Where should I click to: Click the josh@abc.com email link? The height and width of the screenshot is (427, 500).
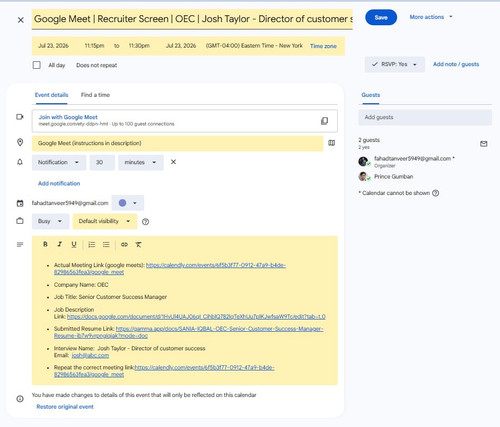pos(90,355)
